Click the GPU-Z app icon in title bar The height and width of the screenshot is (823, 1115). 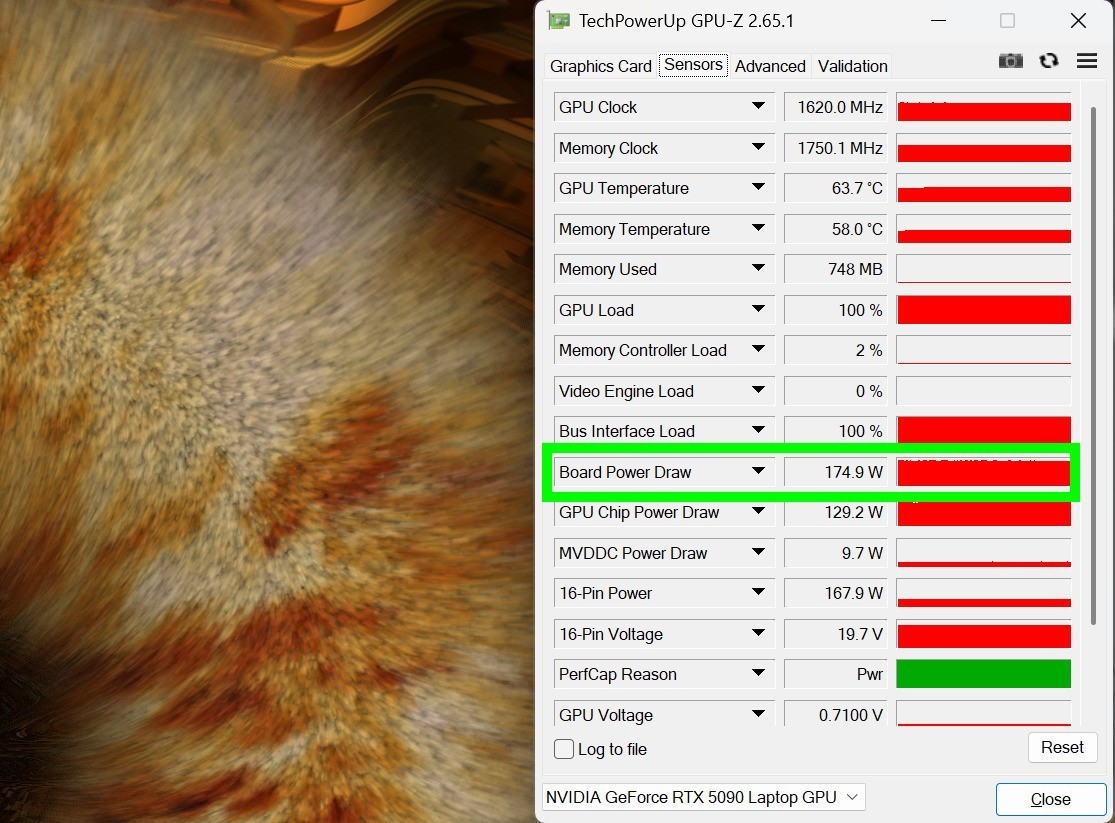tap(558, 21)
